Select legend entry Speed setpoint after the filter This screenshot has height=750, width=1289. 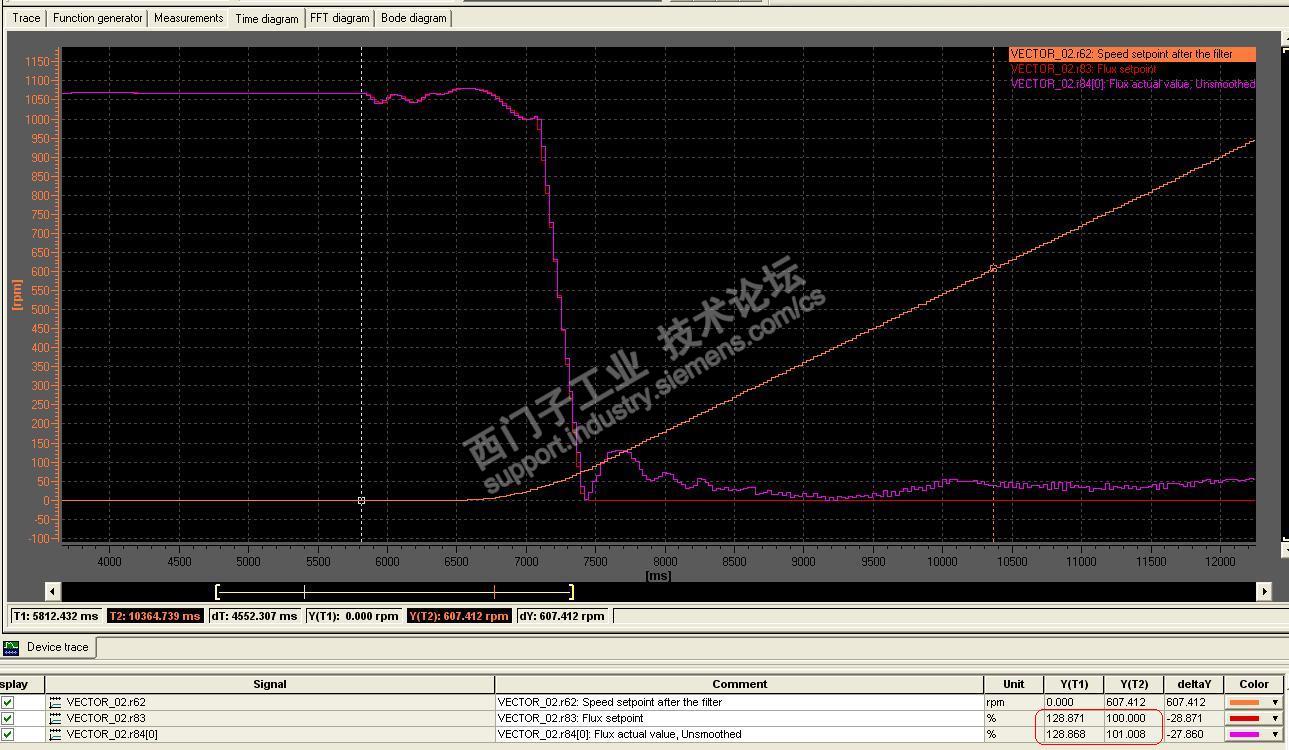[x=1131, y=54]
